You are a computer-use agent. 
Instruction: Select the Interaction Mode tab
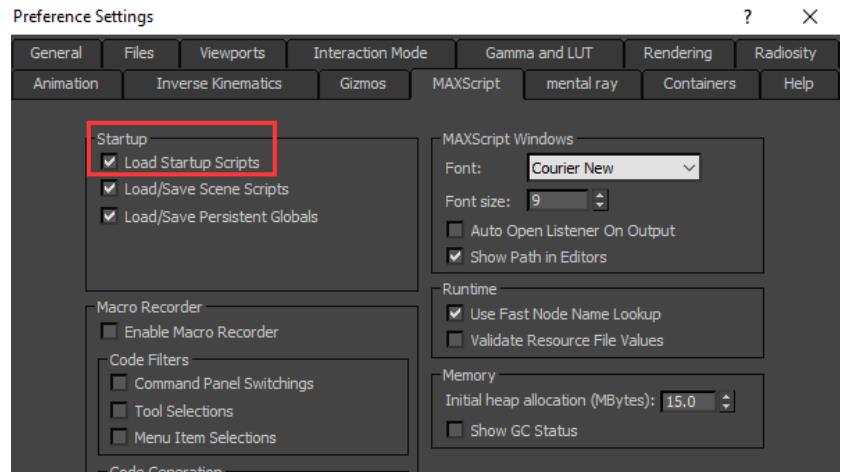click(370, 53)
